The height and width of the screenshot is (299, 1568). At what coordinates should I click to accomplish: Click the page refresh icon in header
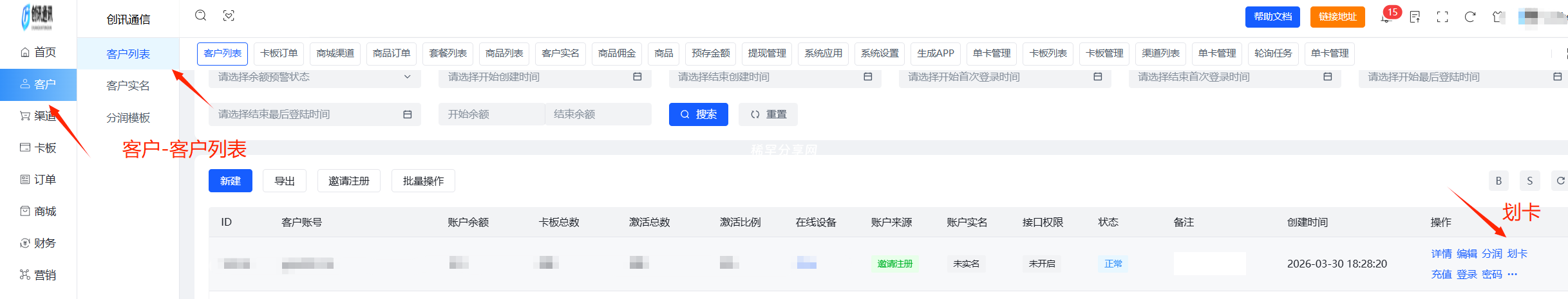point(1470,17)
